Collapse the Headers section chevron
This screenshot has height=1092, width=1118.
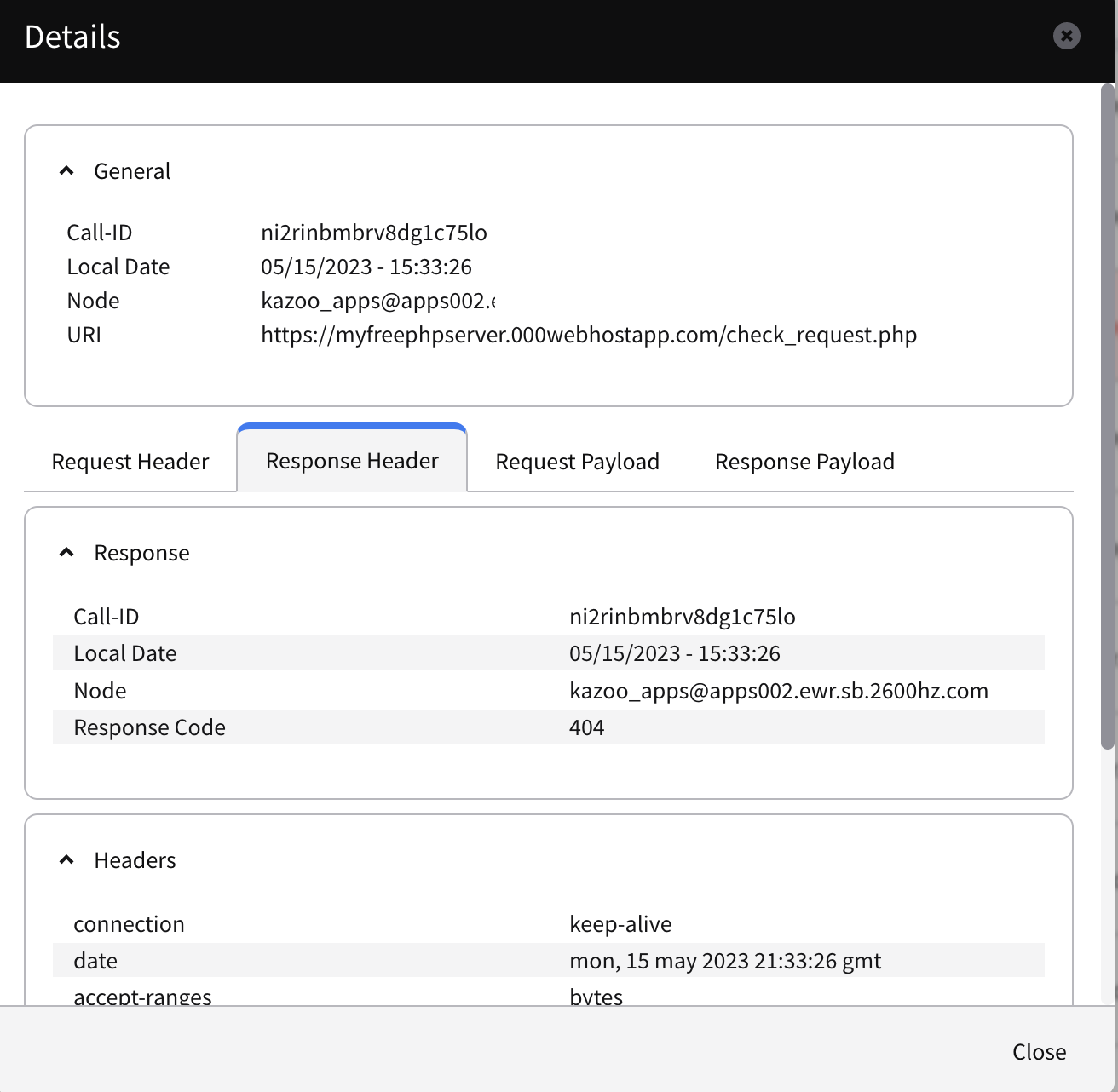tap(66, 860)
